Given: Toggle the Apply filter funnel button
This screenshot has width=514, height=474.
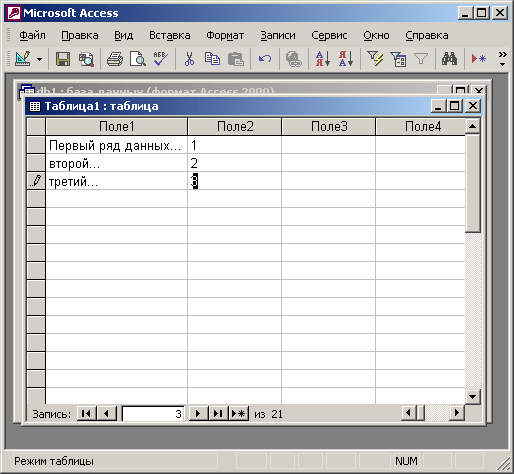Looking at the screenshot, I should pos(421,59).
